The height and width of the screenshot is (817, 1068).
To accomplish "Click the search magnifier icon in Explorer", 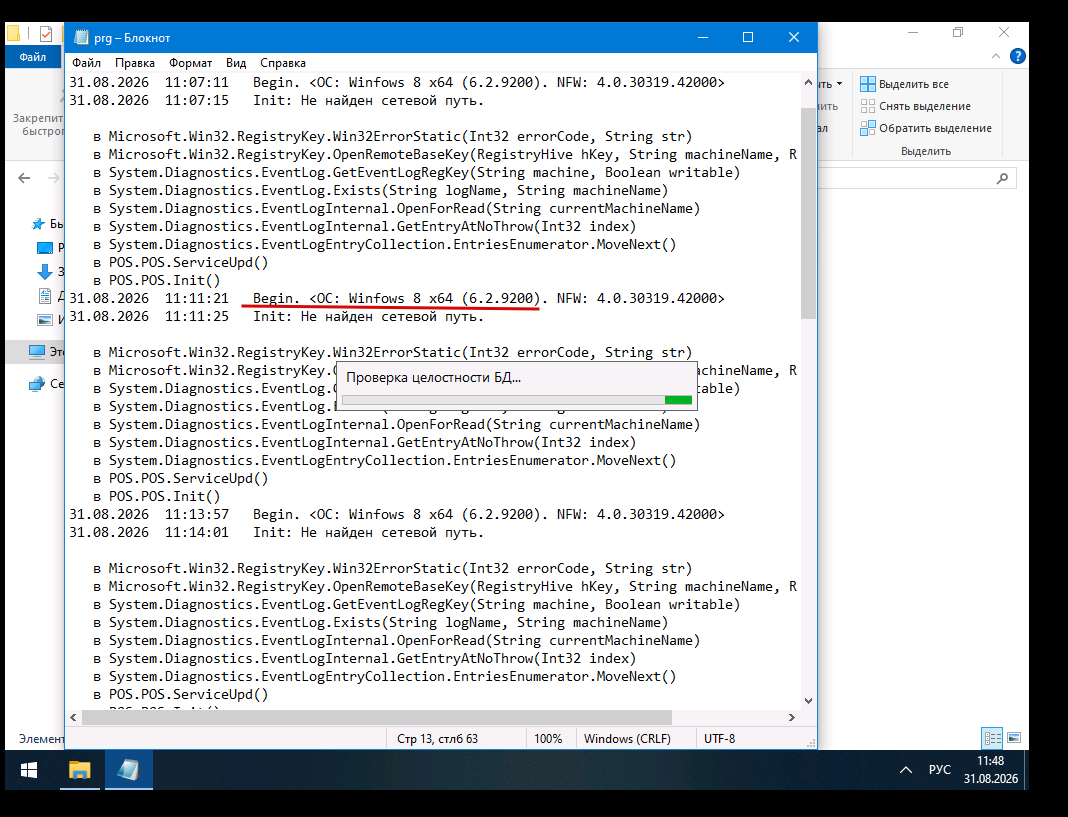I will click(x=1002, y=179).
